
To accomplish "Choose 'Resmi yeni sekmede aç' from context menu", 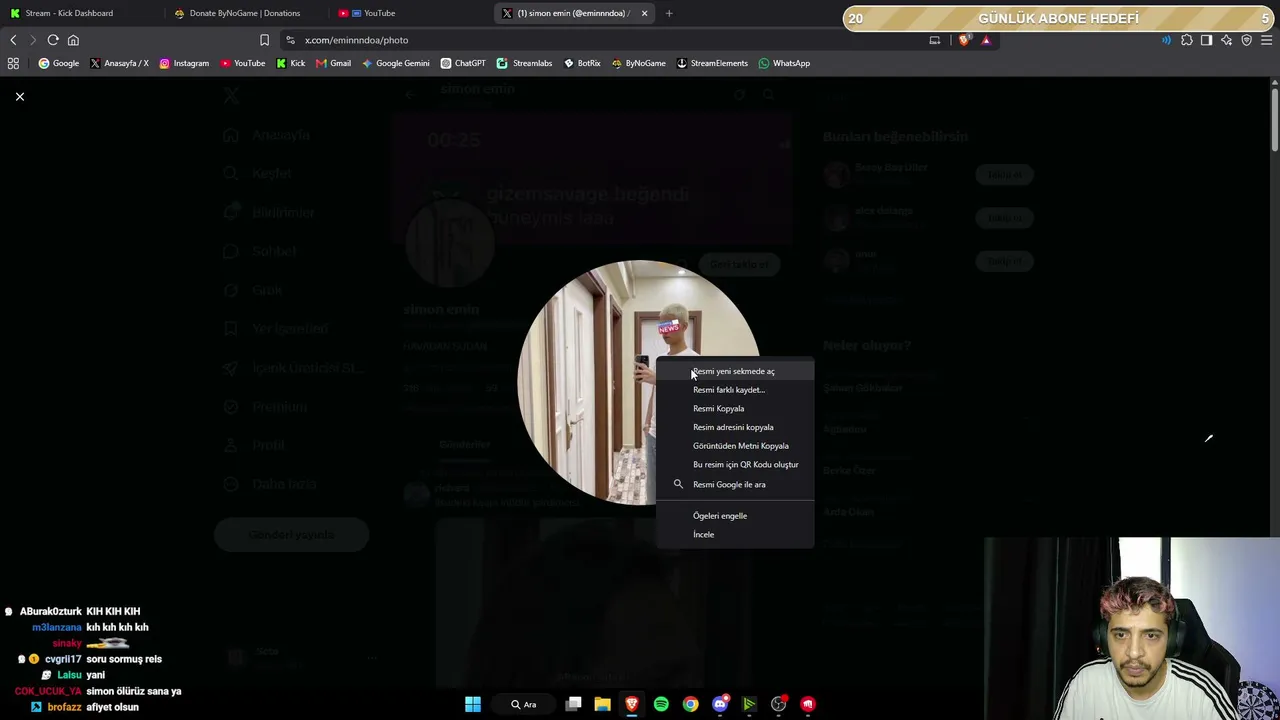I will pos(735,371).
